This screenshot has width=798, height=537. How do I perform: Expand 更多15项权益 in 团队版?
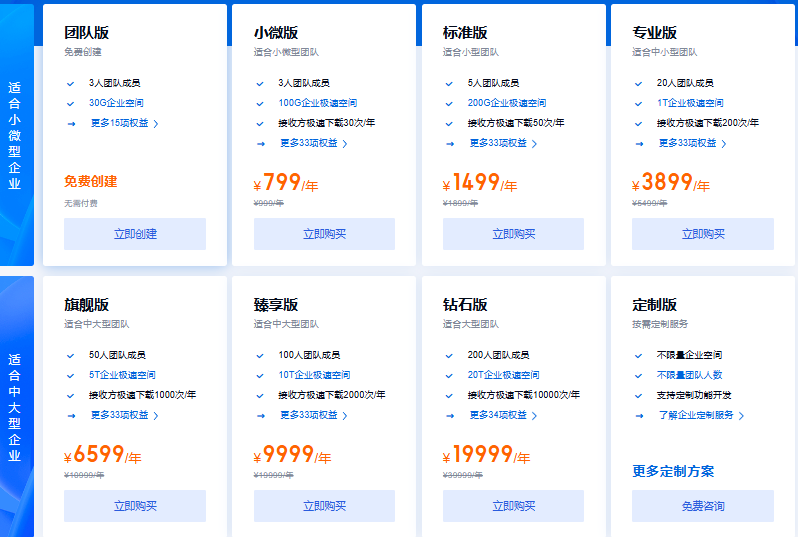[x=120, y=123]
